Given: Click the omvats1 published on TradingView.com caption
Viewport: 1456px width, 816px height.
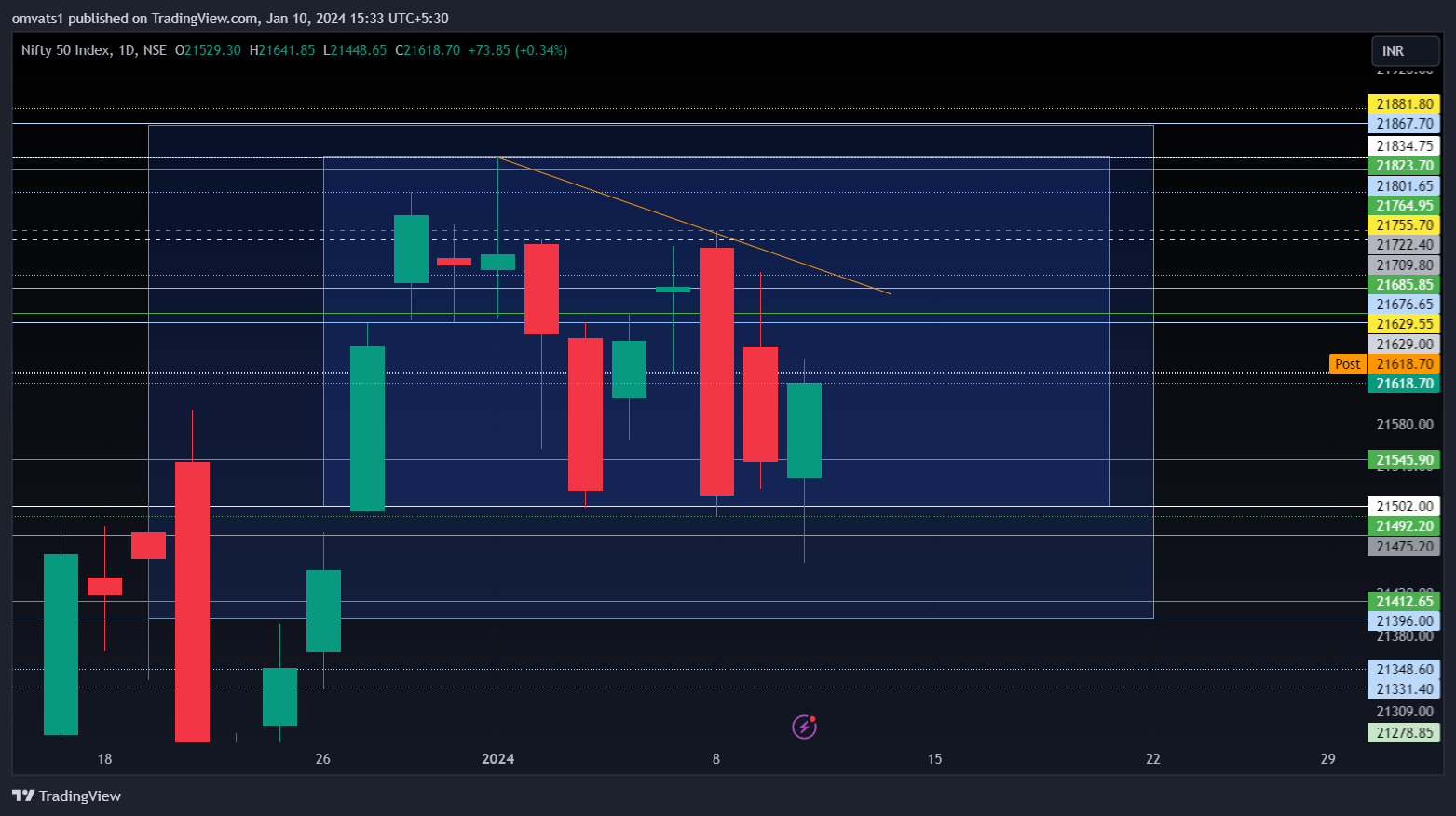Looking at the screenshot, I should [x=230, y=18].
